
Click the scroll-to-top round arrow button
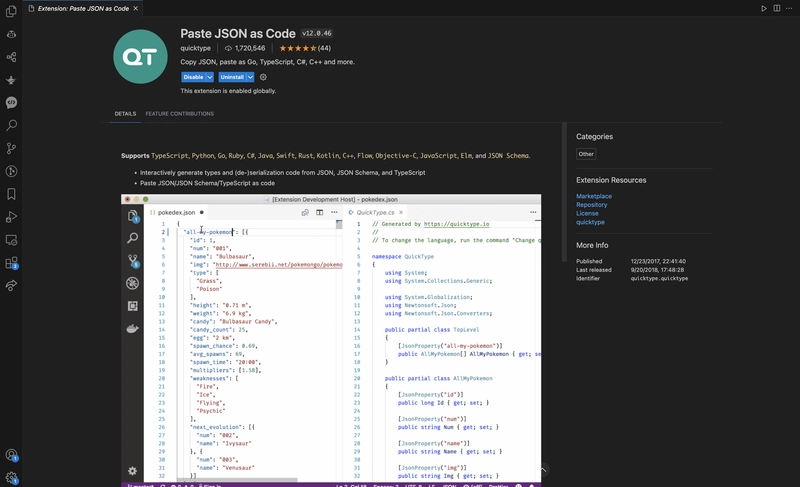(543, 470)
